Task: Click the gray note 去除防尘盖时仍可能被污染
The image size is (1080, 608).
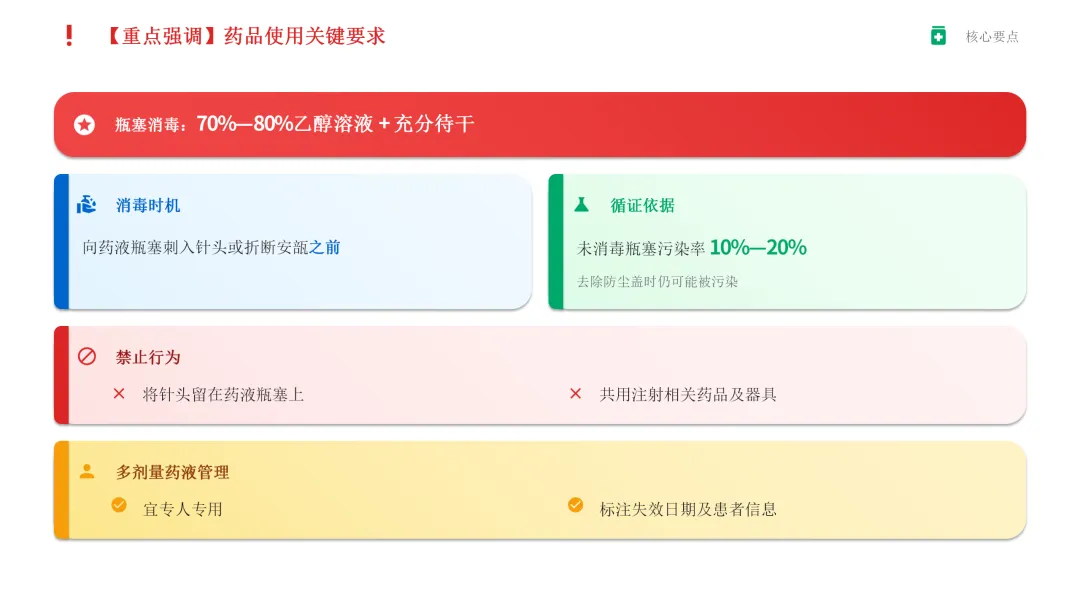Action: (x=657, y=282)
